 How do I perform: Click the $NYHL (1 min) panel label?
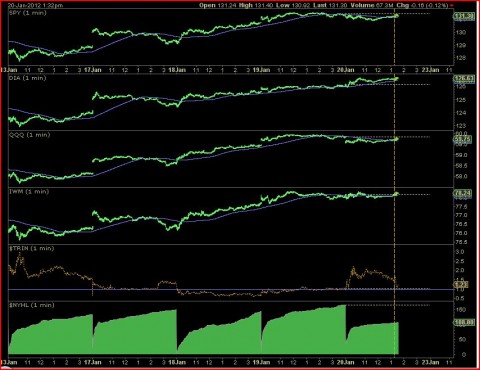32,305
